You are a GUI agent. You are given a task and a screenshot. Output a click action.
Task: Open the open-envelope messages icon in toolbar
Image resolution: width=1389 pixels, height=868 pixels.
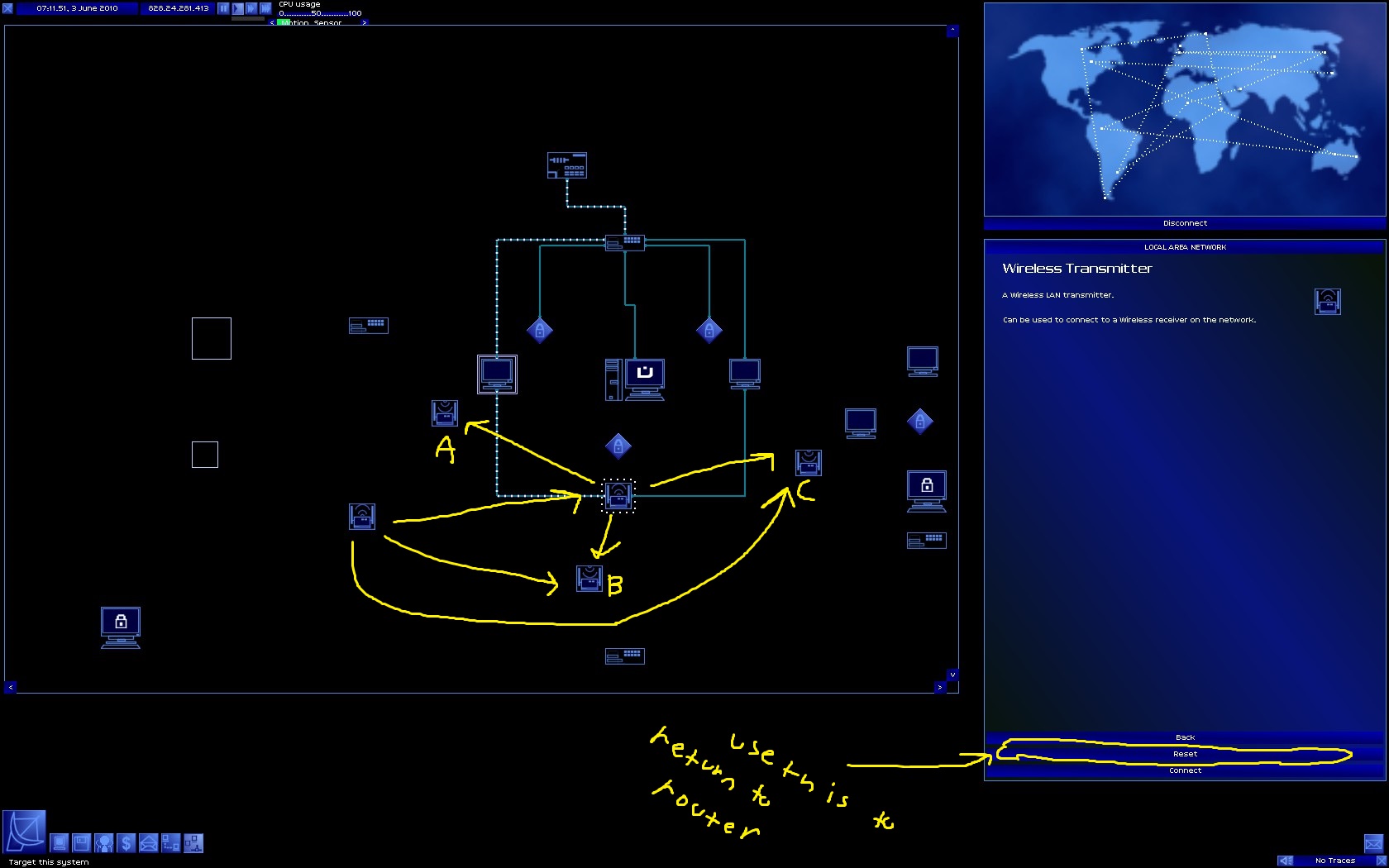click(149, 842)
